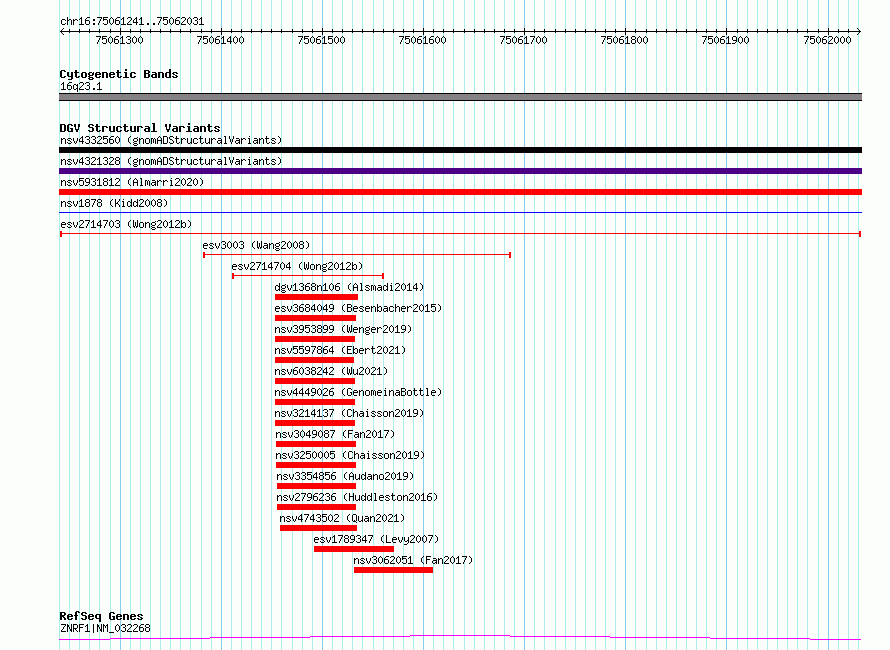Click the esv2714704 (Wong2012b) label
Screen dimensions: 890x650
point(297,266)
